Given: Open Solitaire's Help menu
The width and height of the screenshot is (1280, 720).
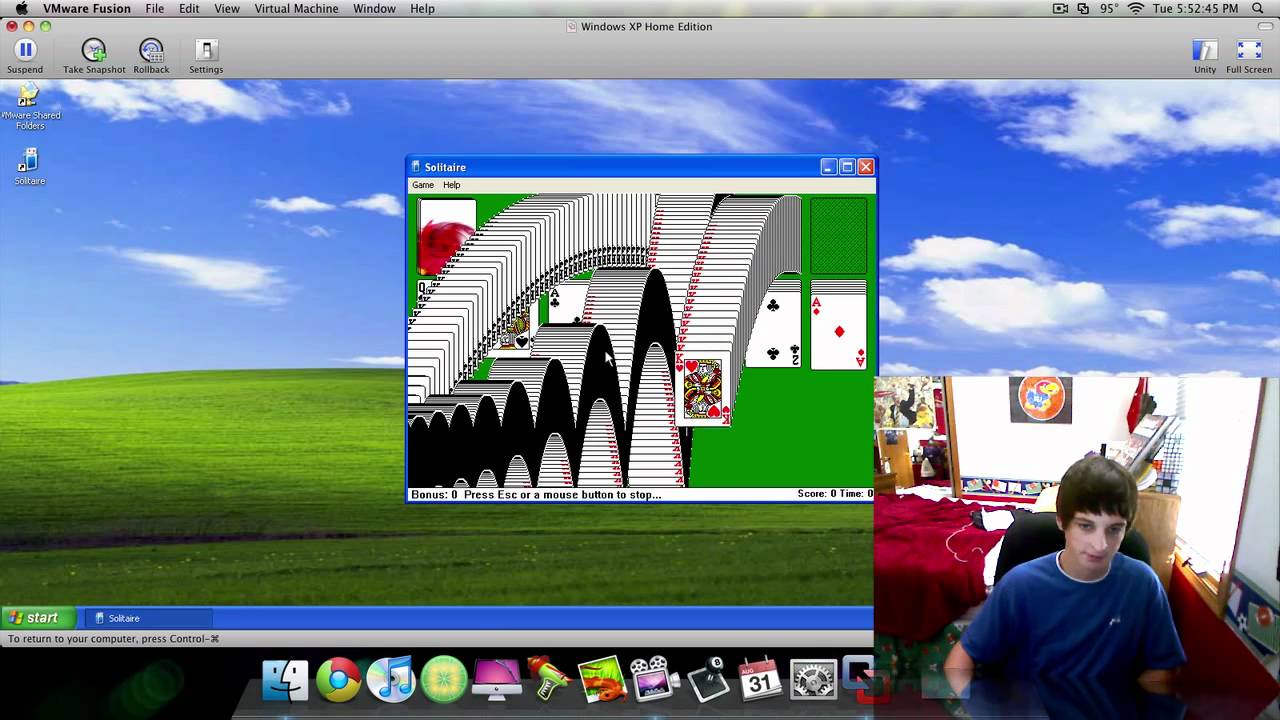Looking at the screenshot, I should click(x=452, y=185).
